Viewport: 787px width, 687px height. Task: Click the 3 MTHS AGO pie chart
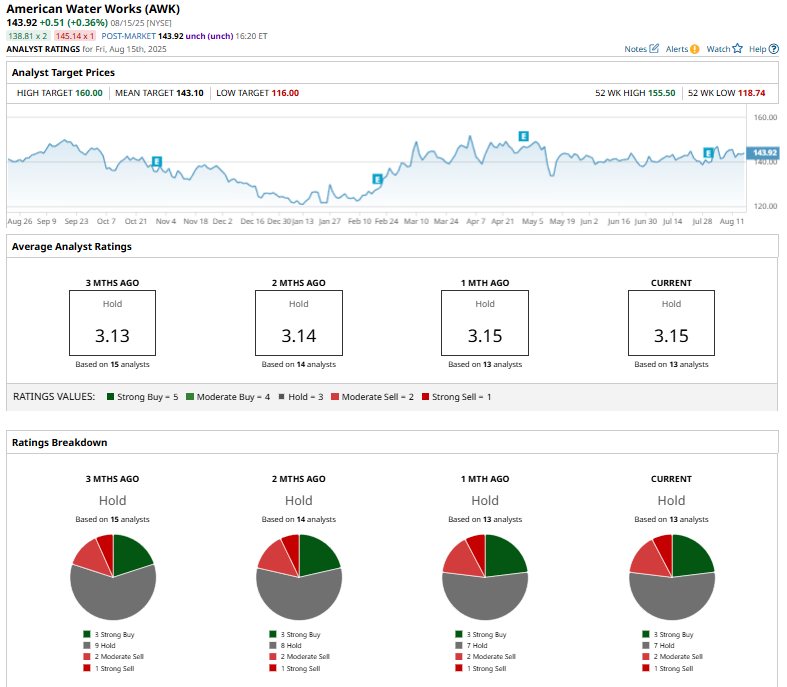113,577
